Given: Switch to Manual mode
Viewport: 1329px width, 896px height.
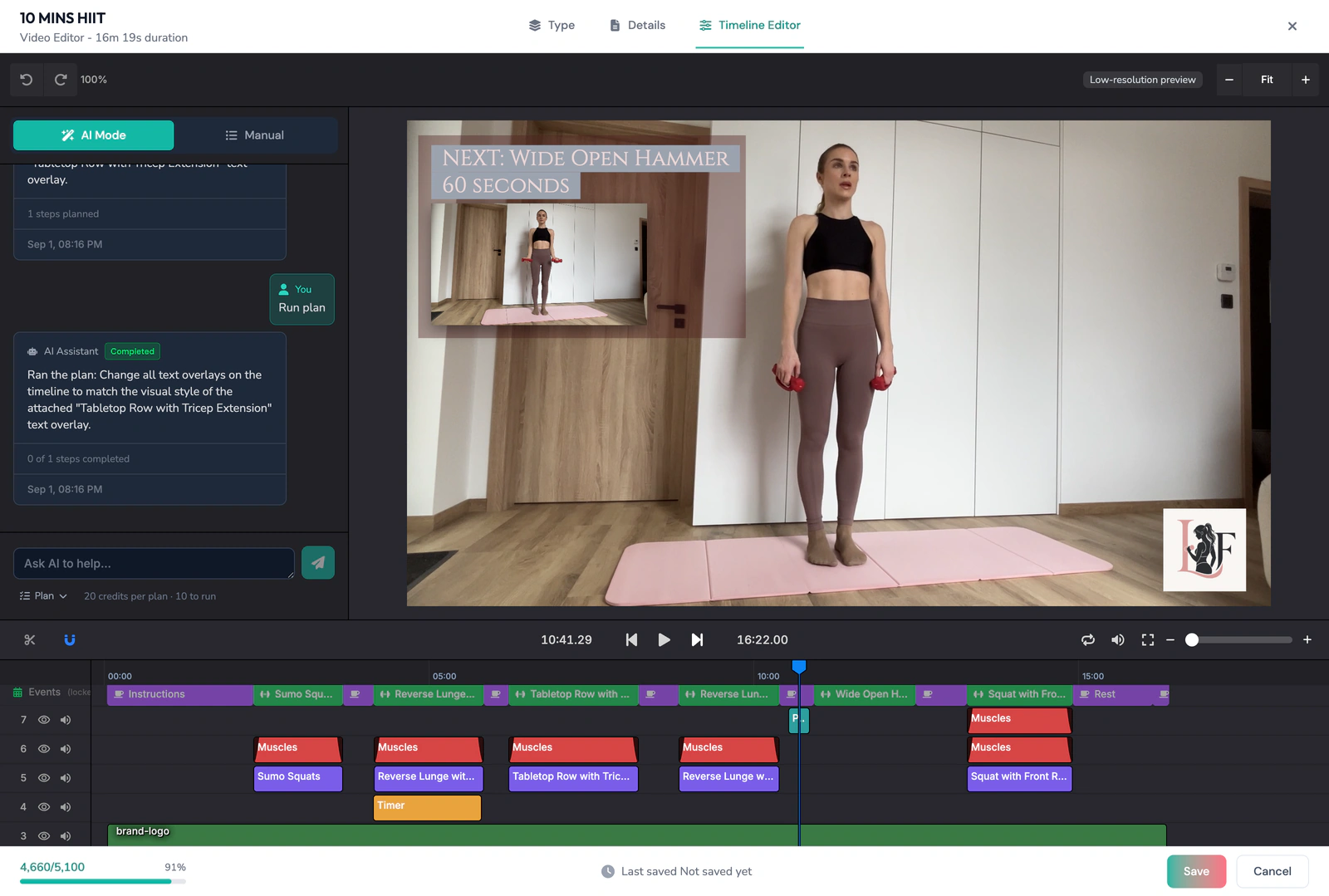Looking at the screenshot, I should (254, 135).
